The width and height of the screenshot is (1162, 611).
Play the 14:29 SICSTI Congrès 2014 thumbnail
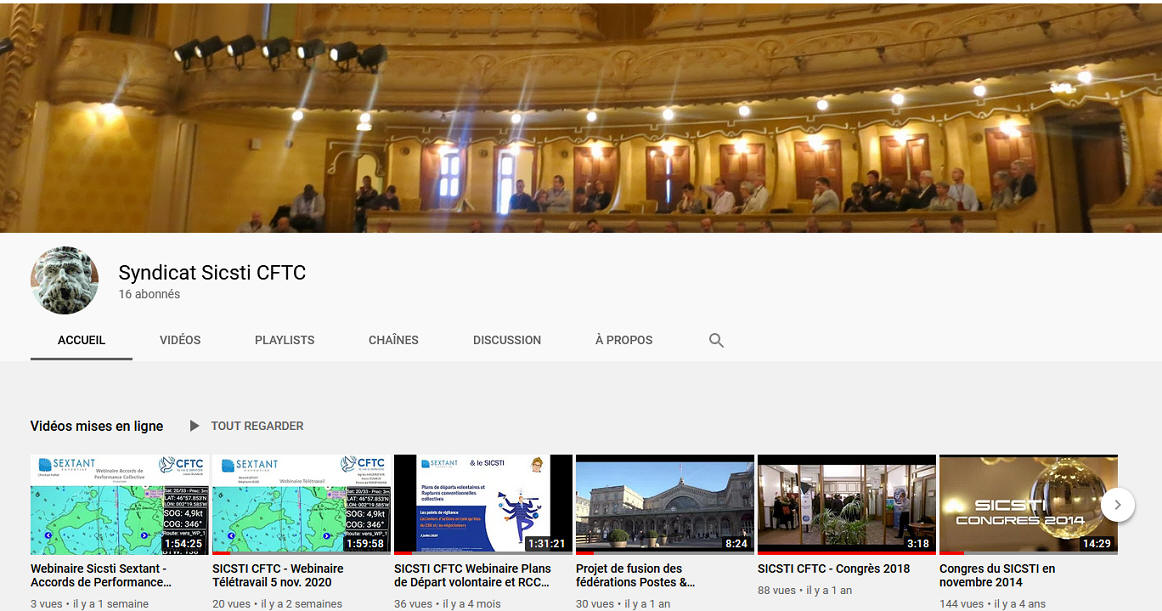coord(1029,505)
